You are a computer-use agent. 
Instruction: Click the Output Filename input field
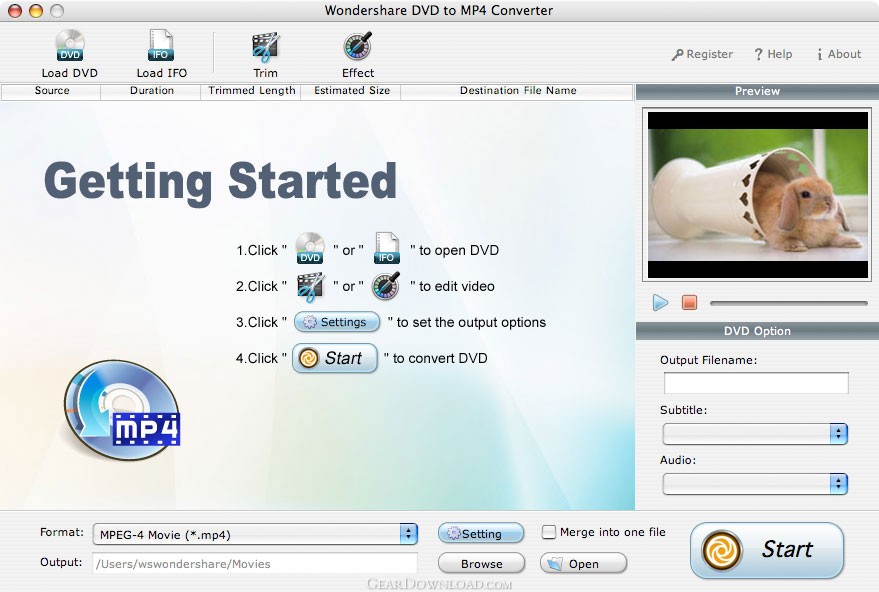756,383
